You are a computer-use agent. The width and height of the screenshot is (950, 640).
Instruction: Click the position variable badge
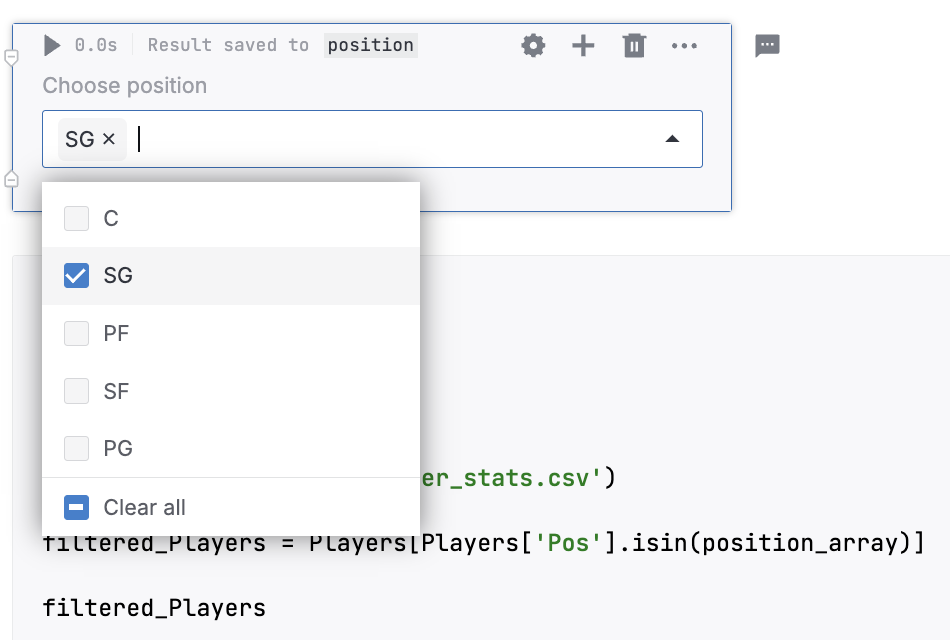coord(370,45)
